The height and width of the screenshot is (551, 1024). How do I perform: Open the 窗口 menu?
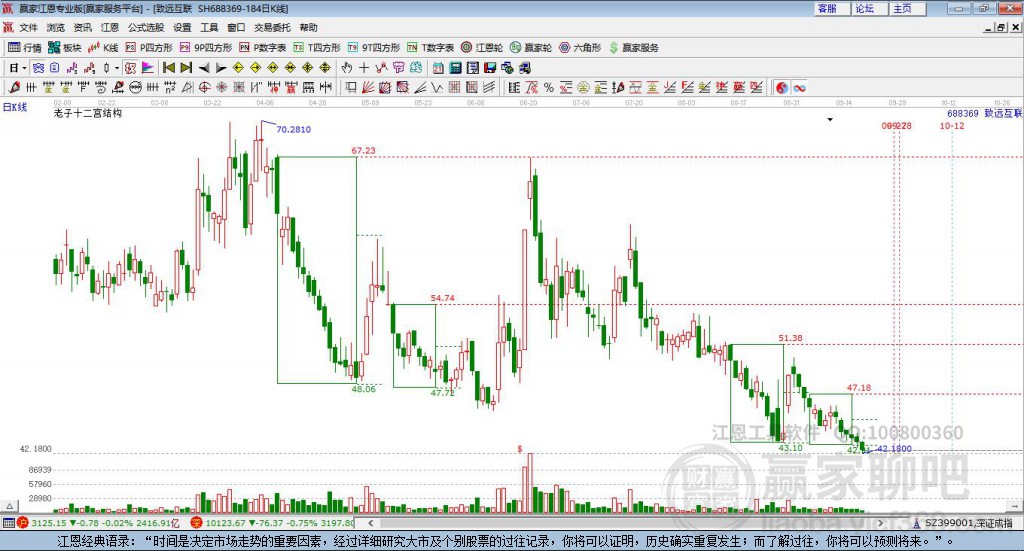236,27
